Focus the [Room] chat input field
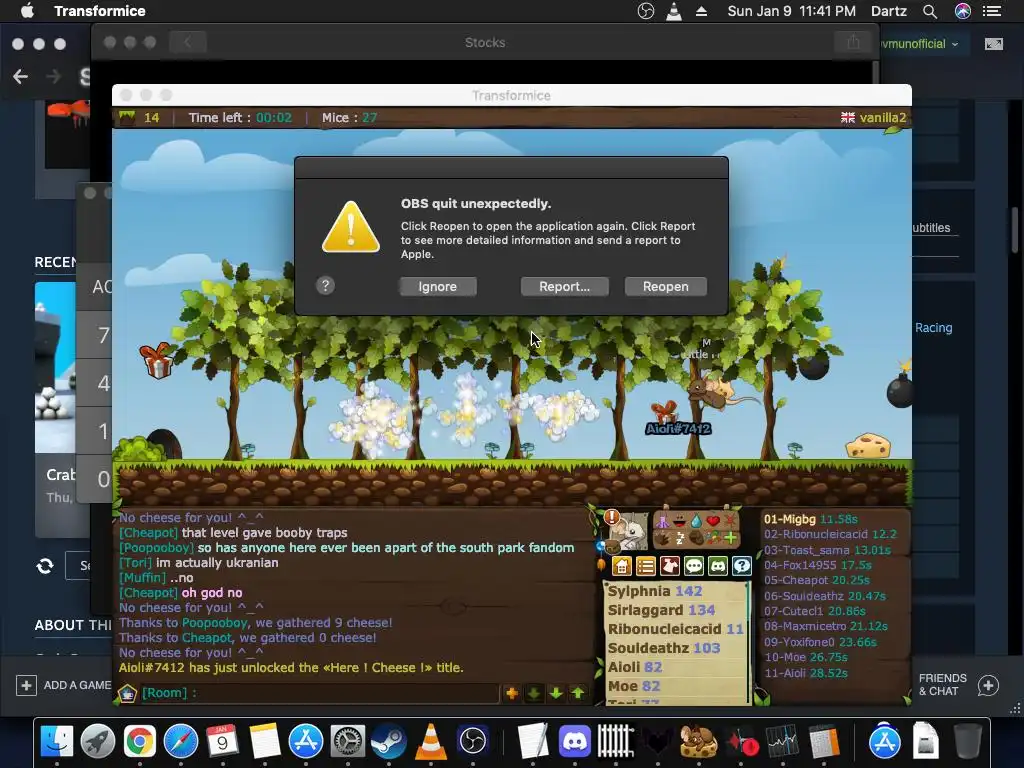Viewport: 1024px width, 768px height. [x=320, y=693]
